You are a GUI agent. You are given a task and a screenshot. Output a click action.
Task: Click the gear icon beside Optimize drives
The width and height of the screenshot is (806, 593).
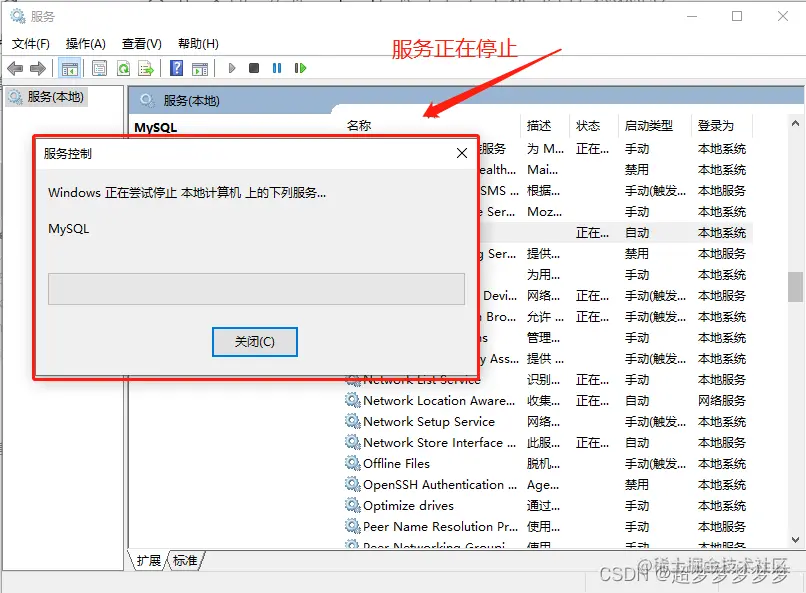pos(353,506)
